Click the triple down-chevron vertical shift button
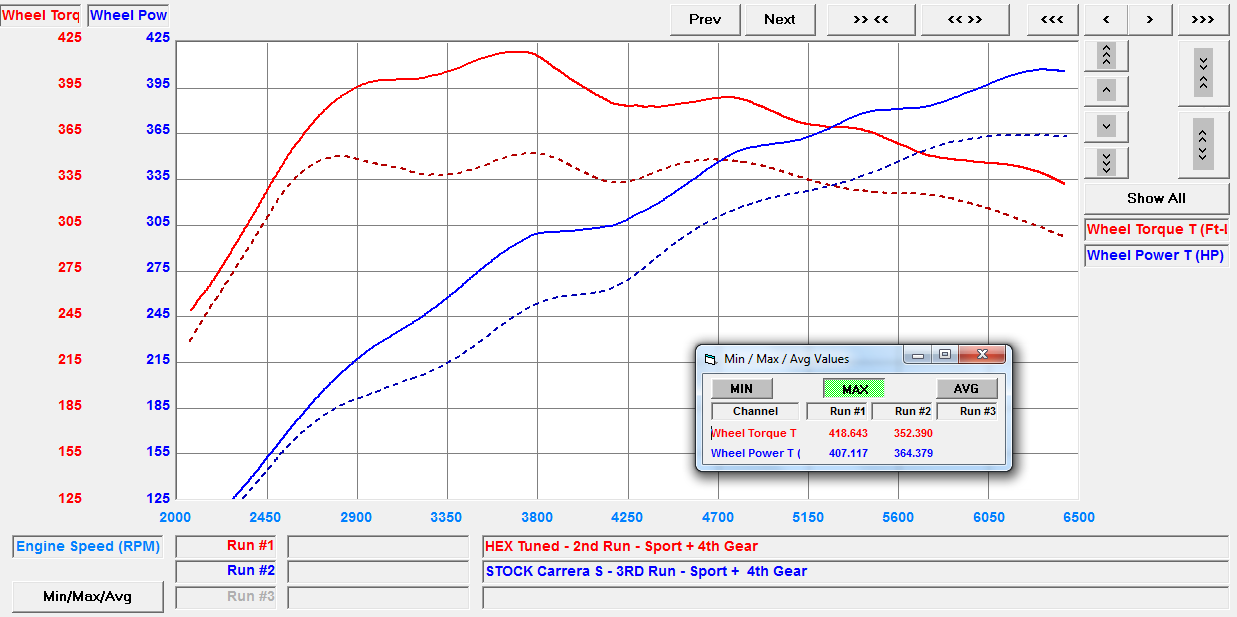 click(x=1105, y=162)
